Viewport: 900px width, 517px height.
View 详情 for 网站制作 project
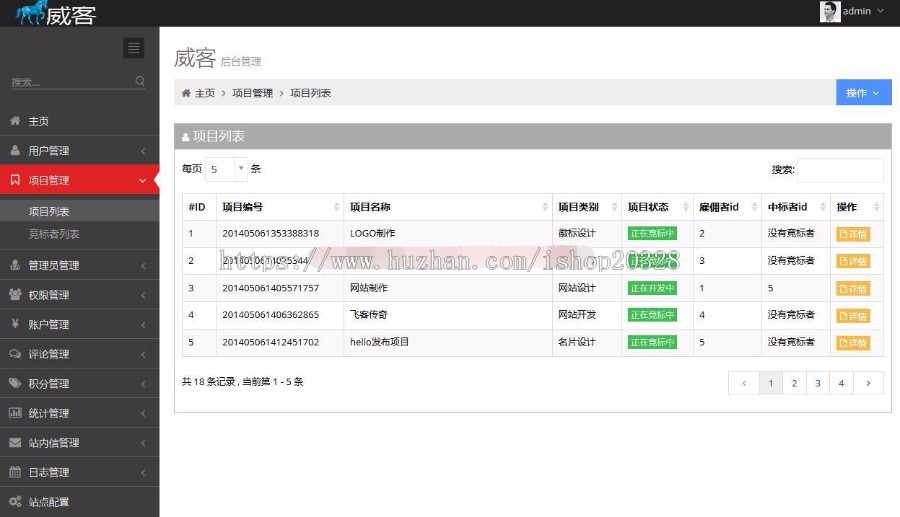click(x=852, y=289)
